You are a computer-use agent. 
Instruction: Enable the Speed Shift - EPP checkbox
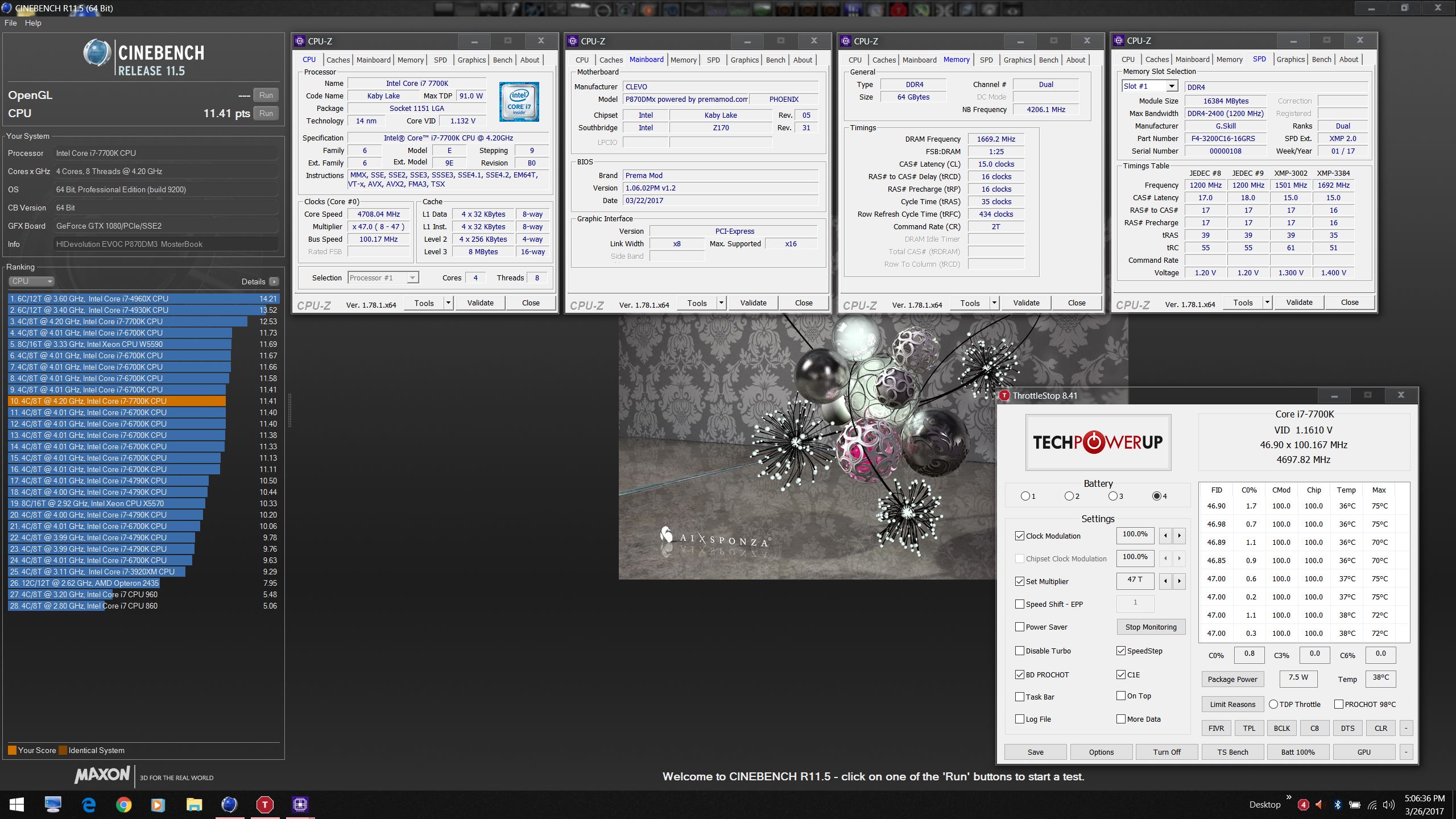pyautogui.click(x=1020, y=604)
